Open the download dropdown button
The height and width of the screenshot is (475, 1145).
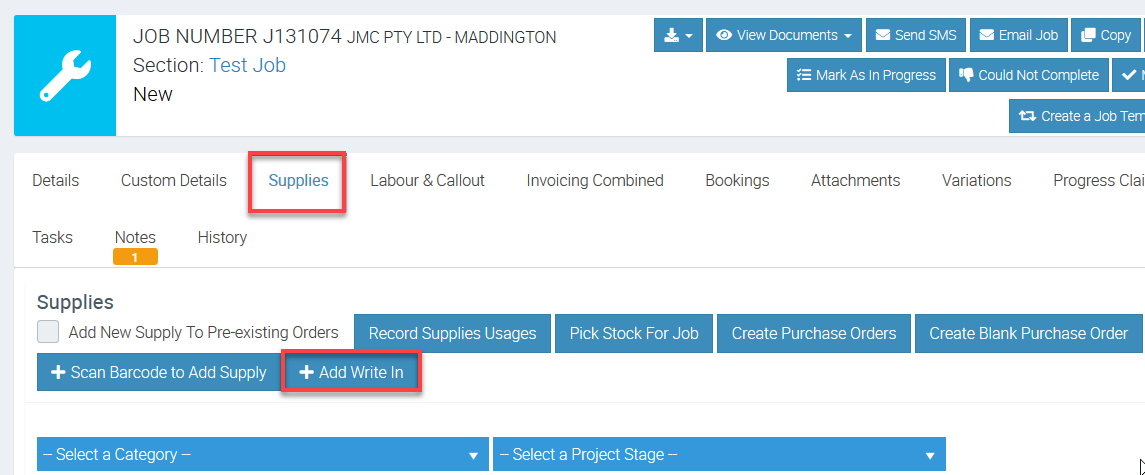[678, 35]
